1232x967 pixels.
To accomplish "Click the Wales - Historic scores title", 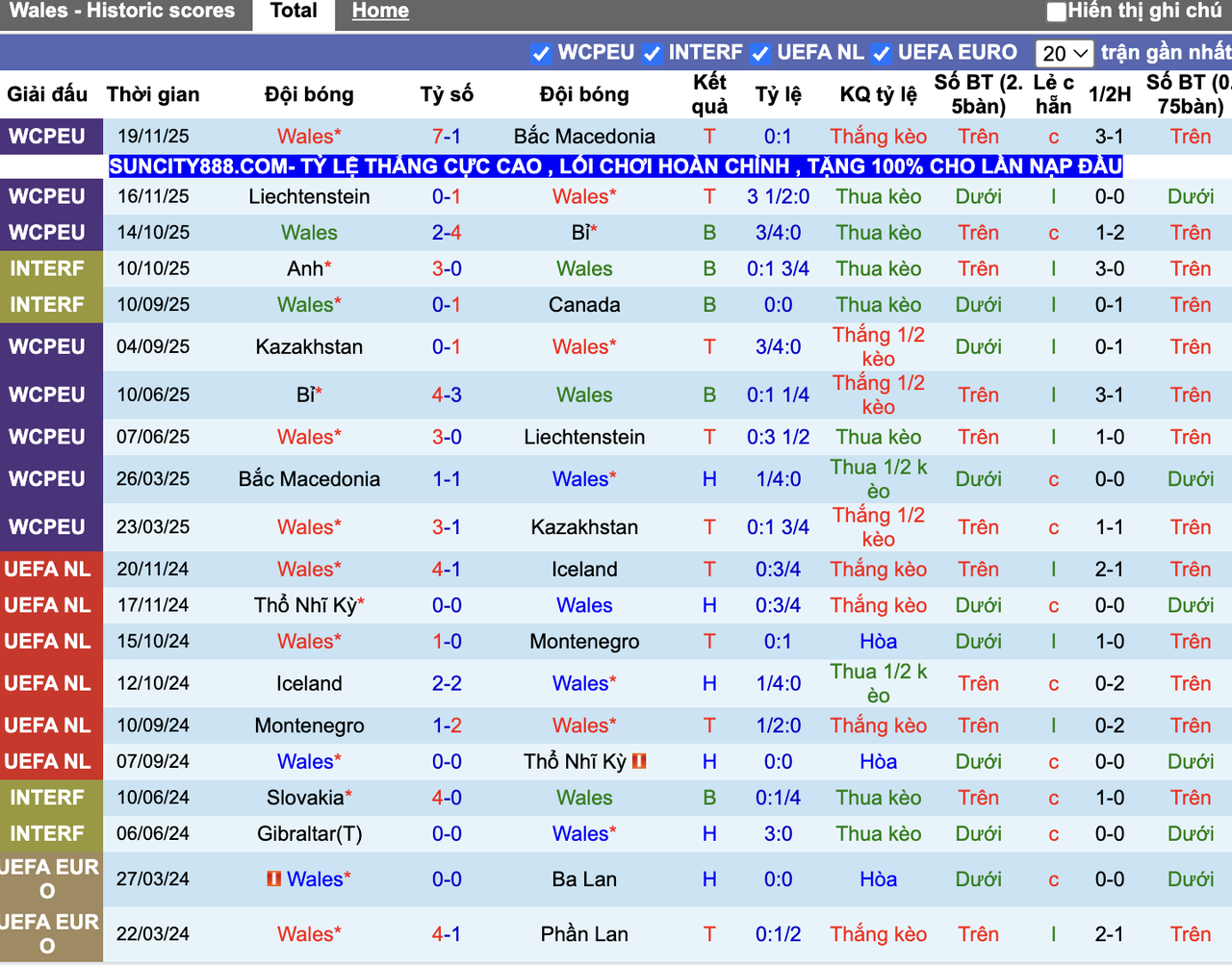I will tap(122, 12).
